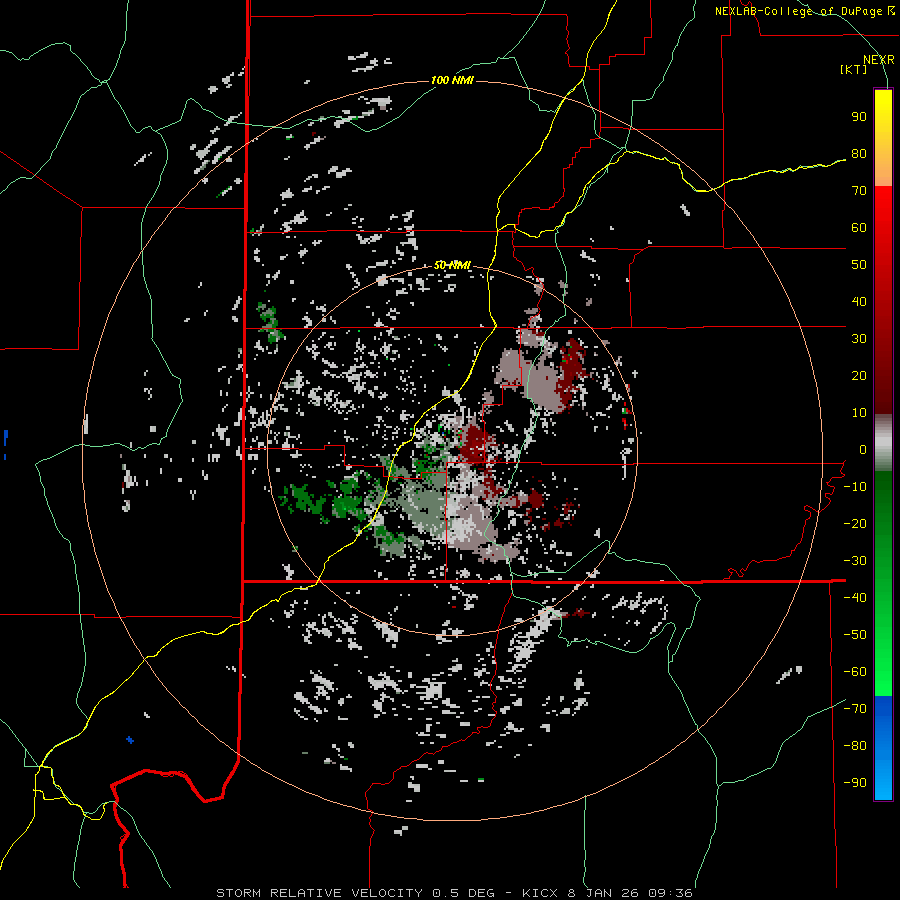Screen dimensions: 900x900
Task: Click the positive 10 knot scale label
Action: coord(859,413)
